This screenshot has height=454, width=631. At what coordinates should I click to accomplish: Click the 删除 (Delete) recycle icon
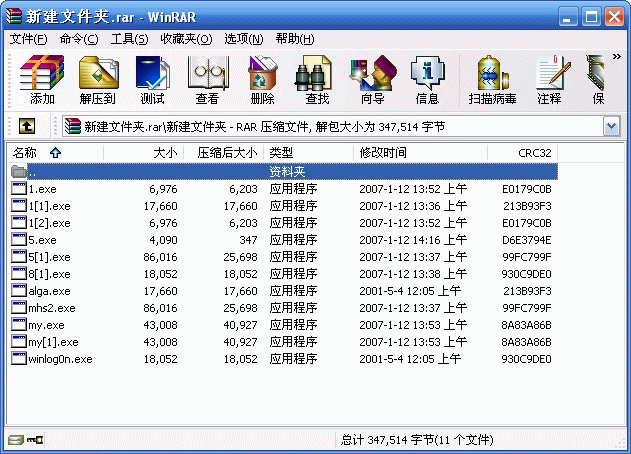pyautogui.click(x=262, y=80)
